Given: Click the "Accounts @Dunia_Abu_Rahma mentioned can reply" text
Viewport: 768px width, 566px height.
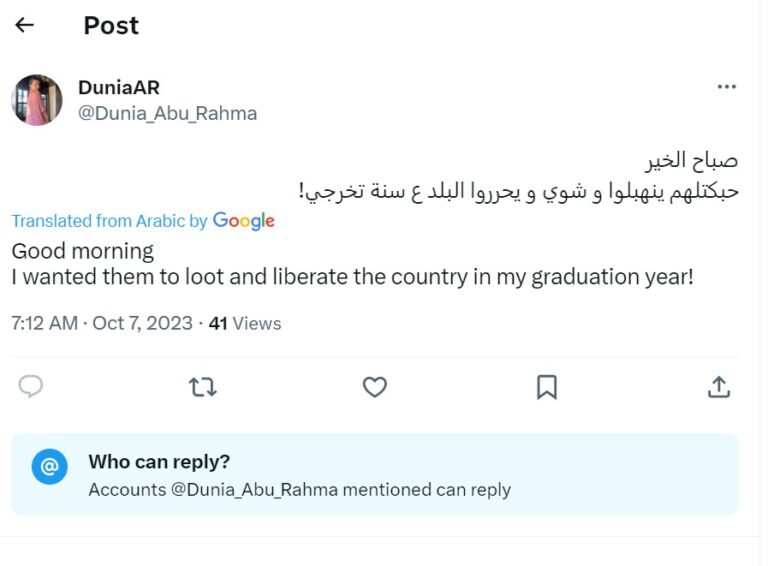Looking at the screenshot, I should 299,490.
